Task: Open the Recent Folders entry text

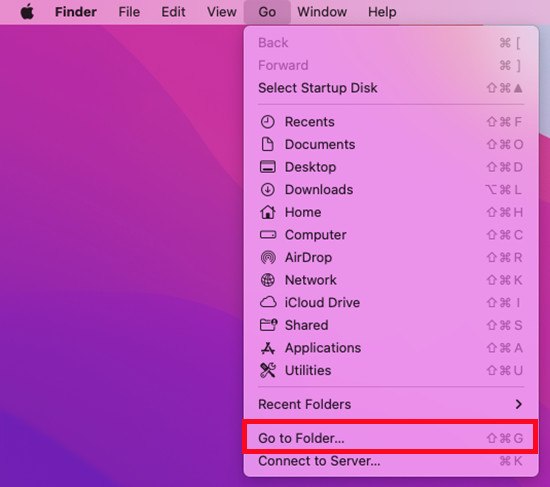Action: click(304, 404)
